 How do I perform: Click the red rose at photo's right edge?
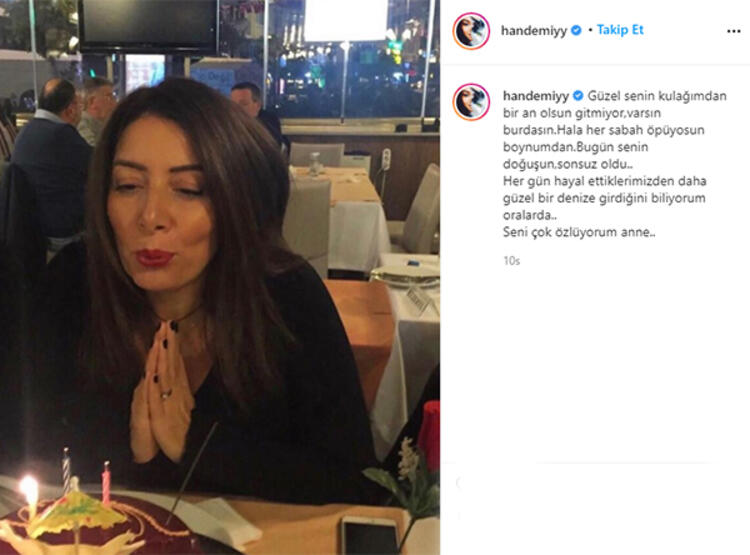point(430,435)
